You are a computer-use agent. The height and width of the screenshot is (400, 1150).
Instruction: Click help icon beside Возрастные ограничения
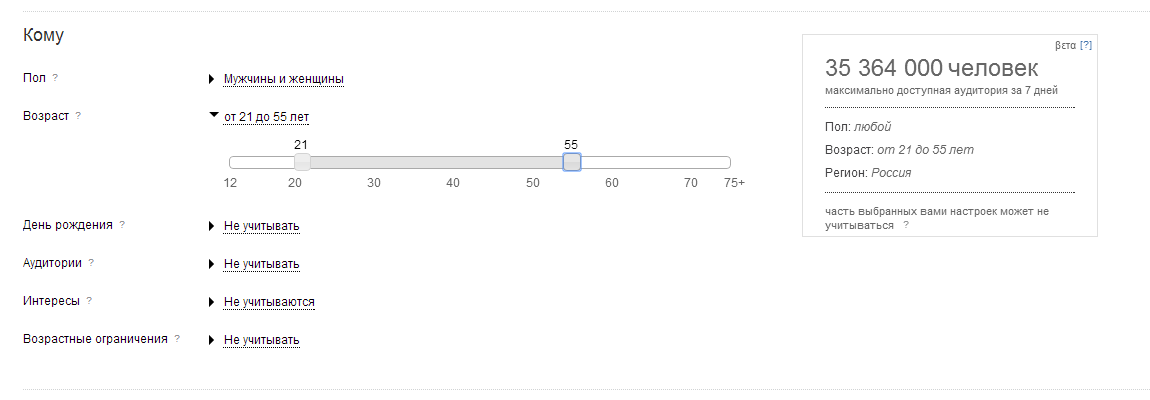(177, 338)
